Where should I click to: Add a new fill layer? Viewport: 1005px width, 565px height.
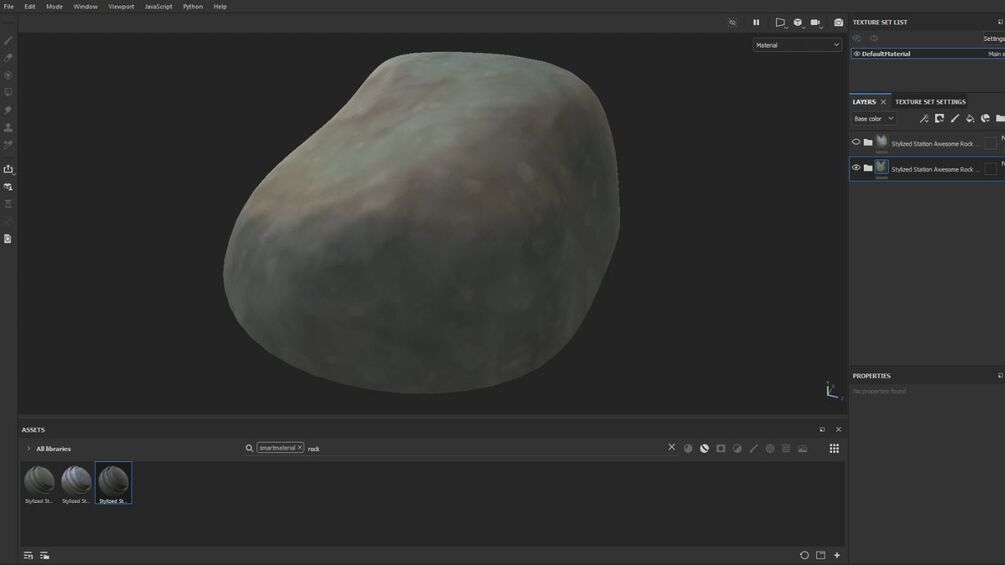pyautogui.click(x=970, y=119)
